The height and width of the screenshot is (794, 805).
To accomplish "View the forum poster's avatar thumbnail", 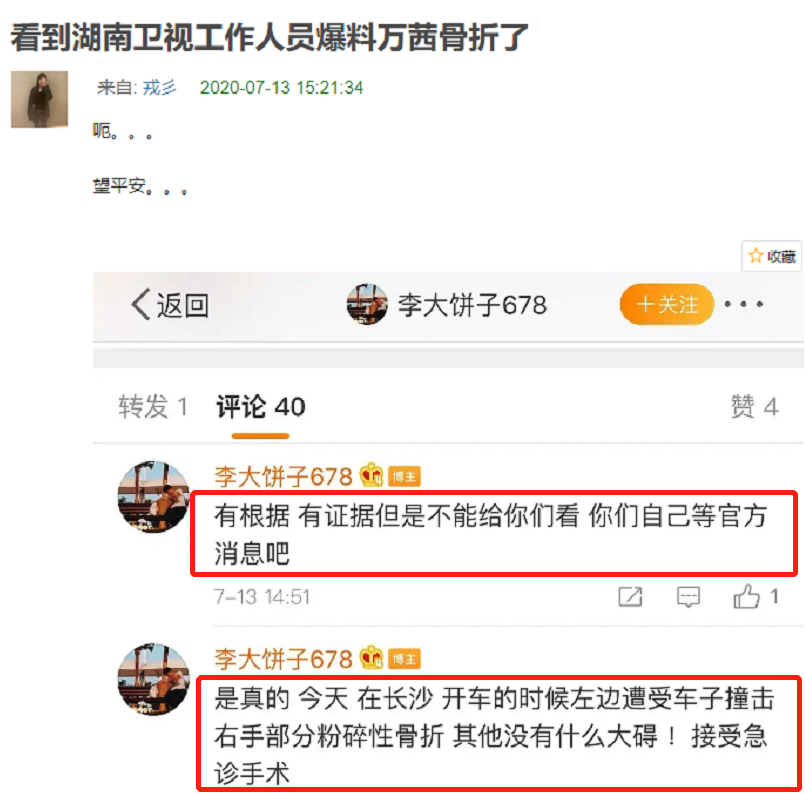I will [40, 100].
